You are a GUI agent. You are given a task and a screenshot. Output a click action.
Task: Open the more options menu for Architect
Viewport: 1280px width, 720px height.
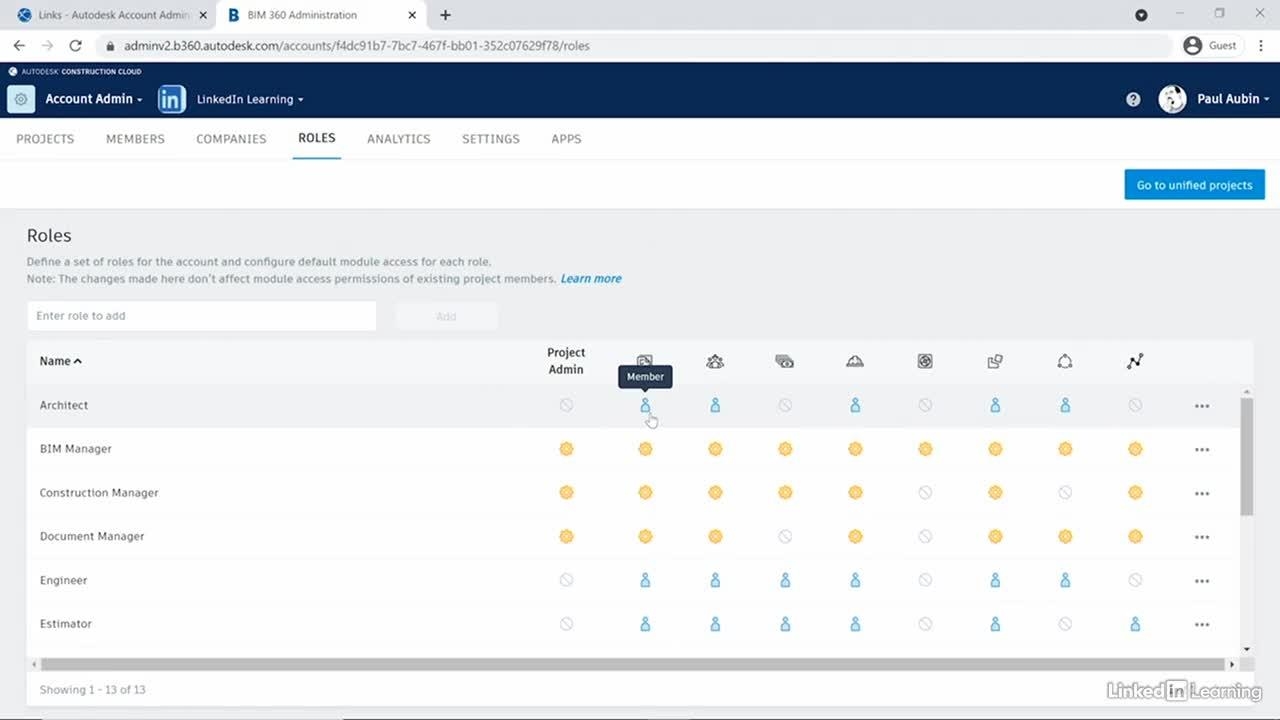tap(1202, 406)
